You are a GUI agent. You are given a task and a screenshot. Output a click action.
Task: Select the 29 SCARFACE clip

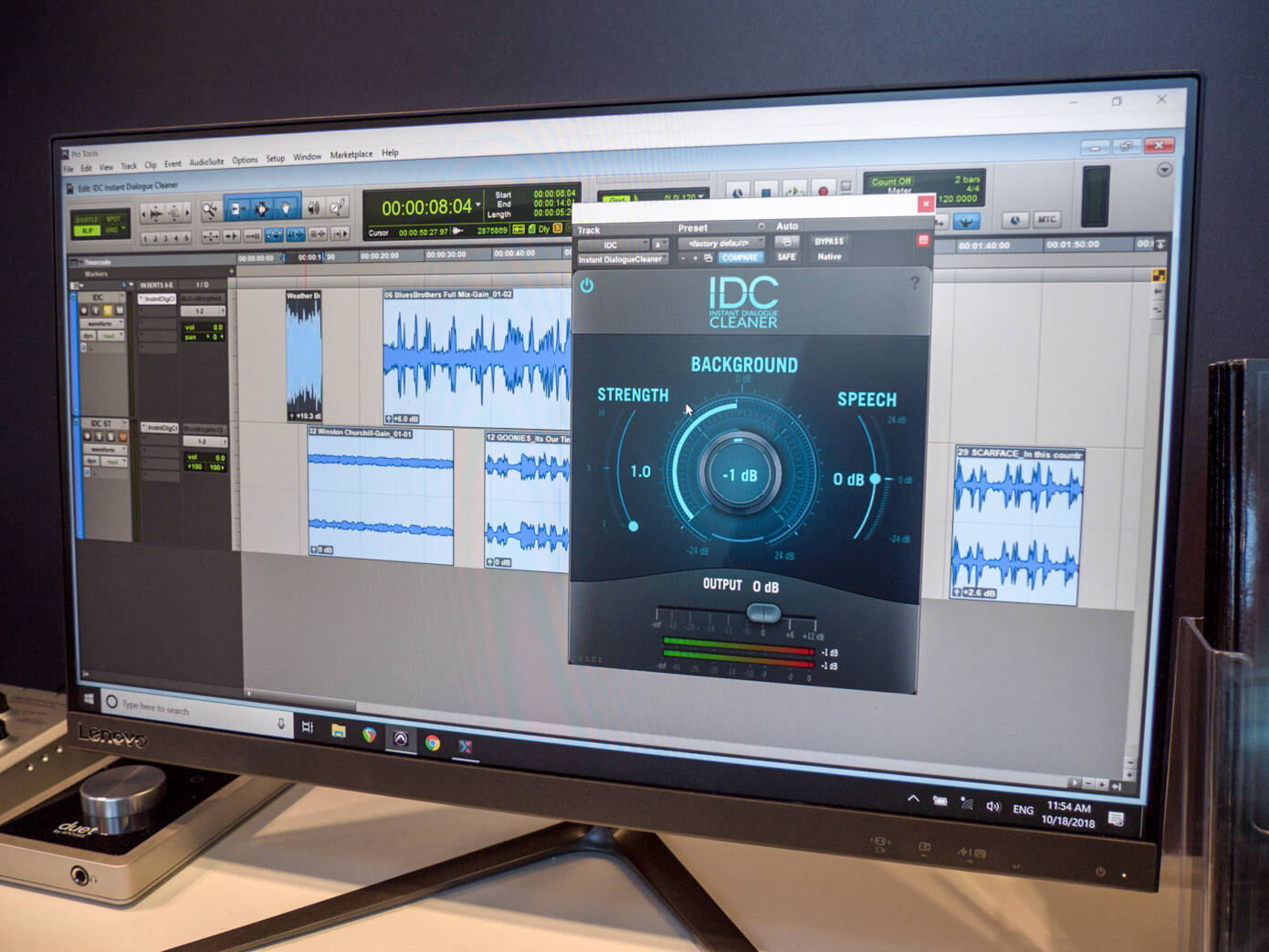(x=1017, y=526)
